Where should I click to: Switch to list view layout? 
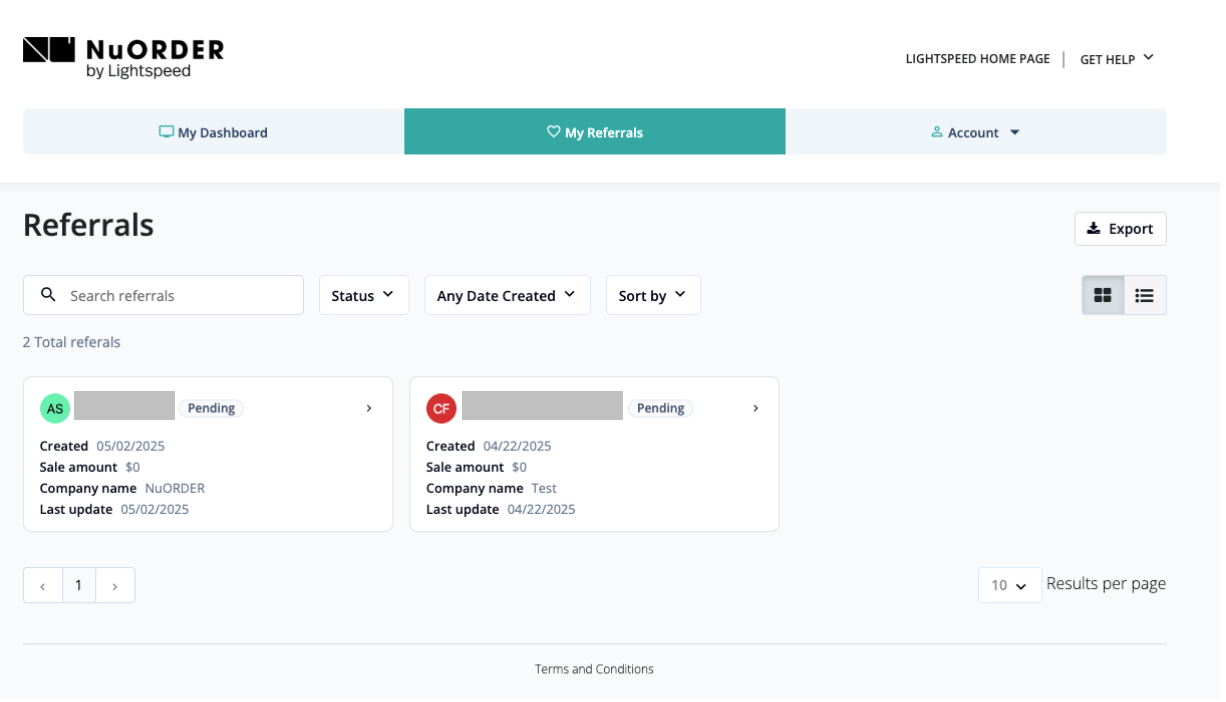[1144, 295]
